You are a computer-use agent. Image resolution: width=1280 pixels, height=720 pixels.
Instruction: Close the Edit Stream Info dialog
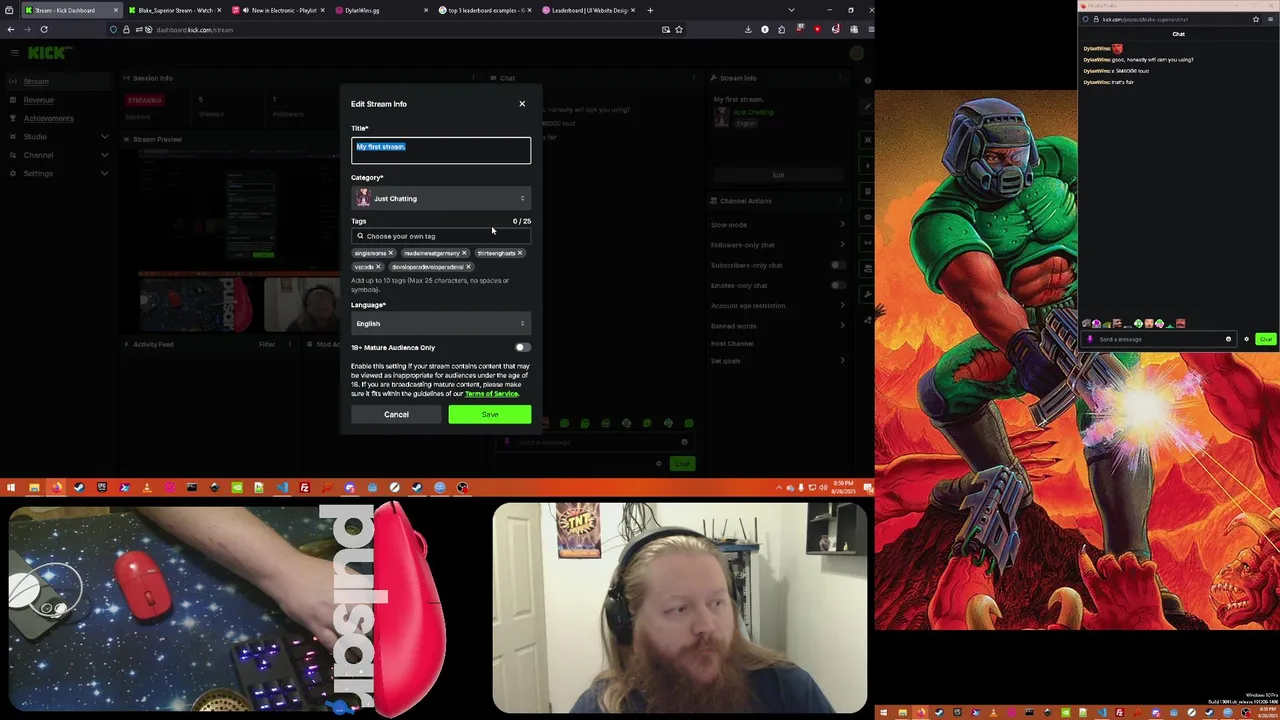pos(521,104)
